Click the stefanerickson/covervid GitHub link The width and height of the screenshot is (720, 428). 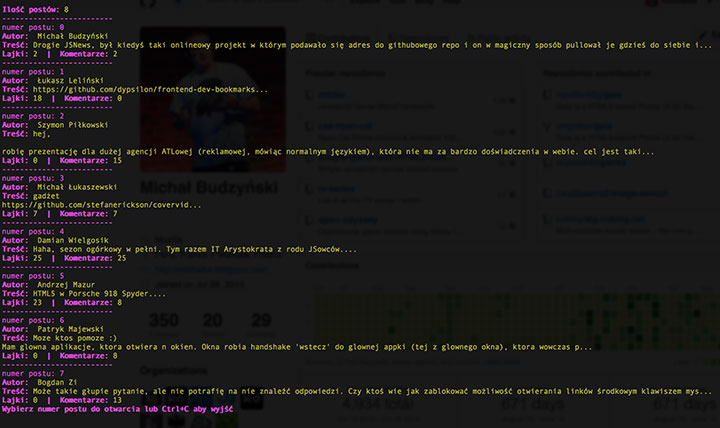pos(101,205)
